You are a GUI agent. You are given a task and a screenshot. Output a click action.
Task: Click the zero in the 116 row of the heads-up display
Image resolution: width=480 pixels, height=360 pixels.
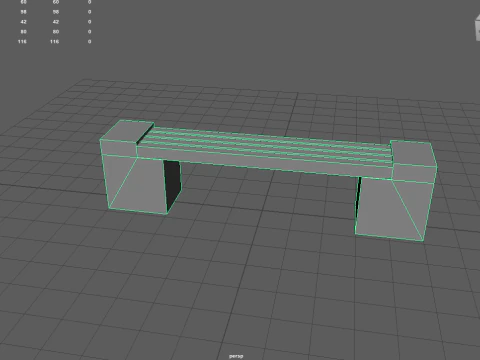tap(89, 42)
